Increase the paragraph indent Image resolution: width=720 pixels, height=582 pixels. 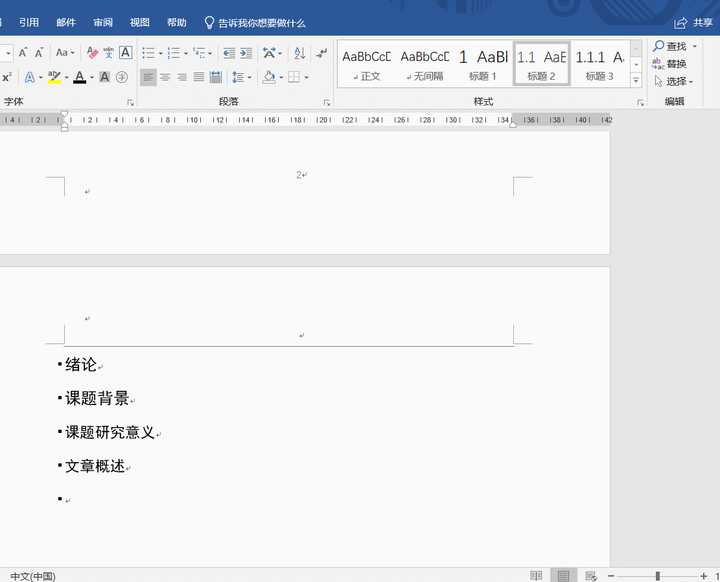[246, 53]
